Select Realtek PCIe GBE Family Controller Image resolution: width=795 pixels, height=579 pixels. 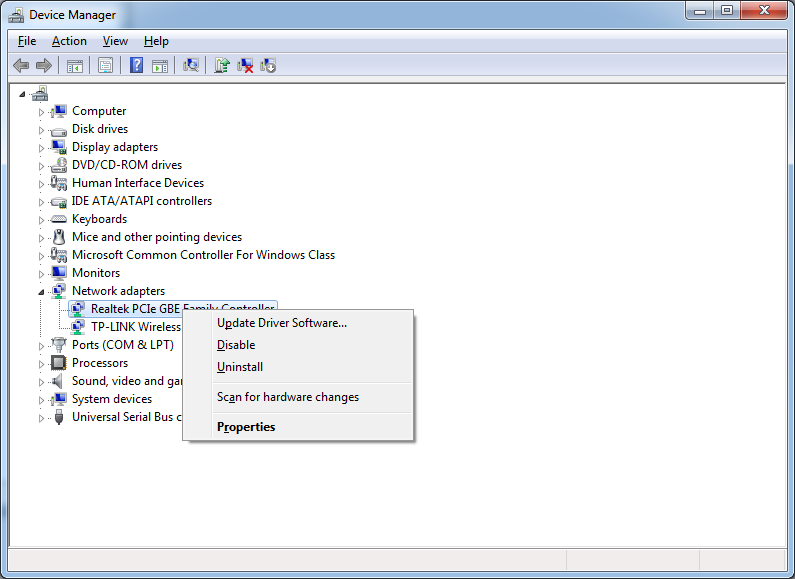tap(135, 309)
